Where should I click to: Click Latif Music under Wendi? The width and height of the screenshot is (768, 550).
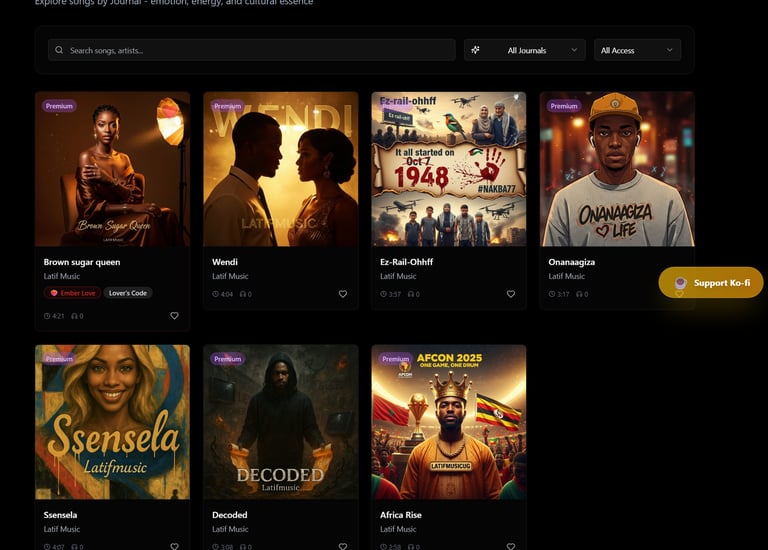230,276
